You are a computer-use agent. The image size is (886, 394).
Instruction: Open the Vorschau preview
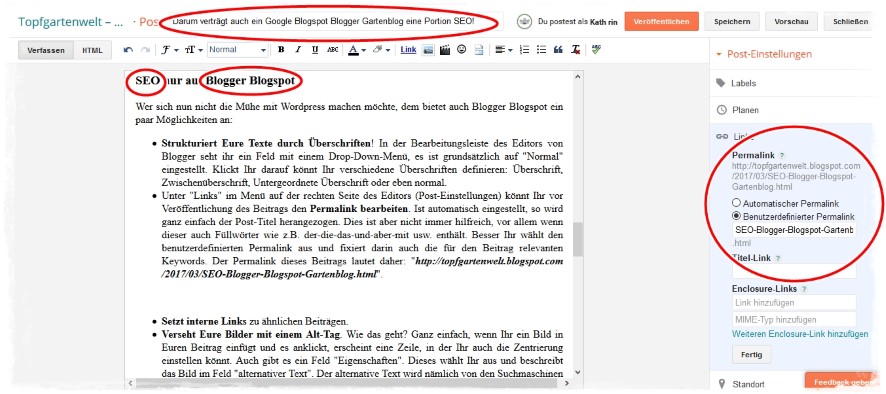(791, 21)
